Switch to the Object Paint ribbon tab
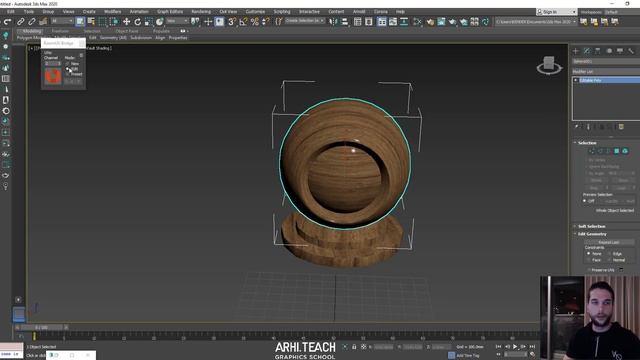This screenshot has width=640, height=360. (127, 31)
